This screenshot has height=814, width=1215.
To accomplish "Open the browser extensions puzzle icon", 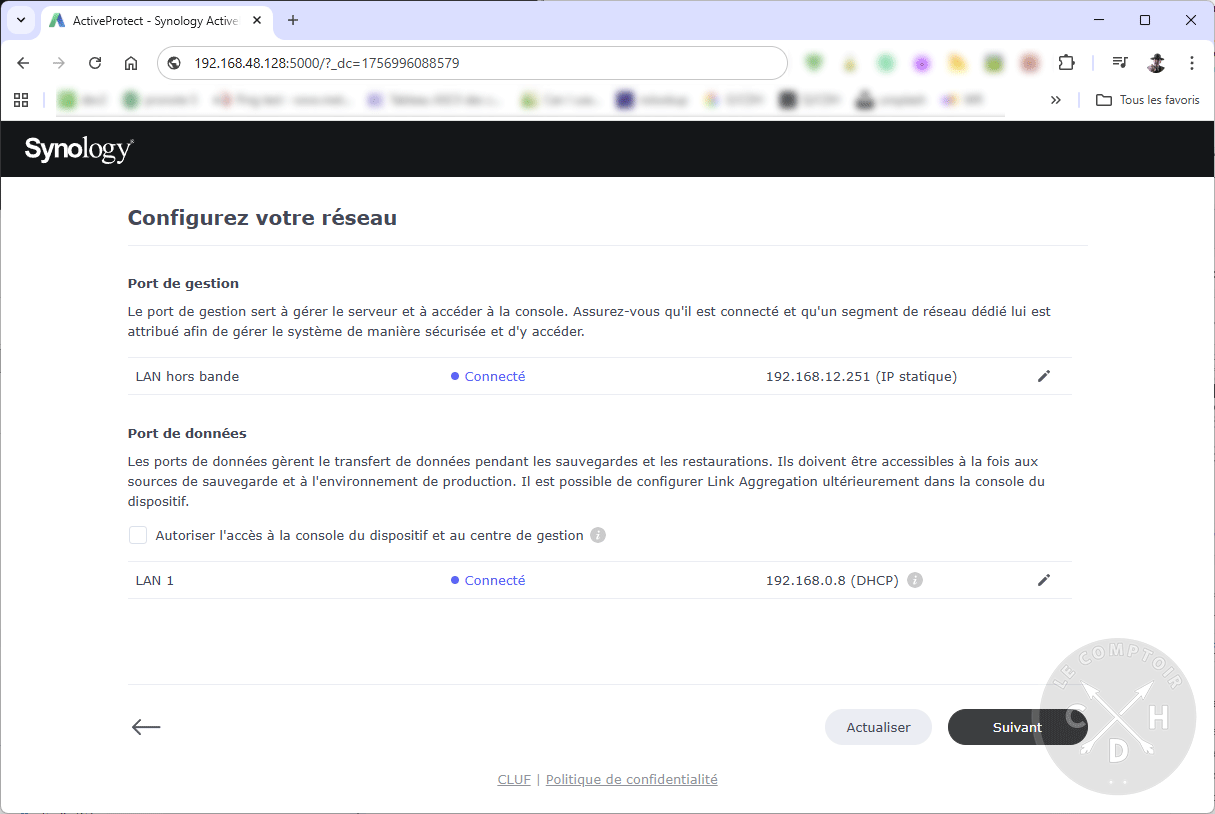I will (1066, 62).
